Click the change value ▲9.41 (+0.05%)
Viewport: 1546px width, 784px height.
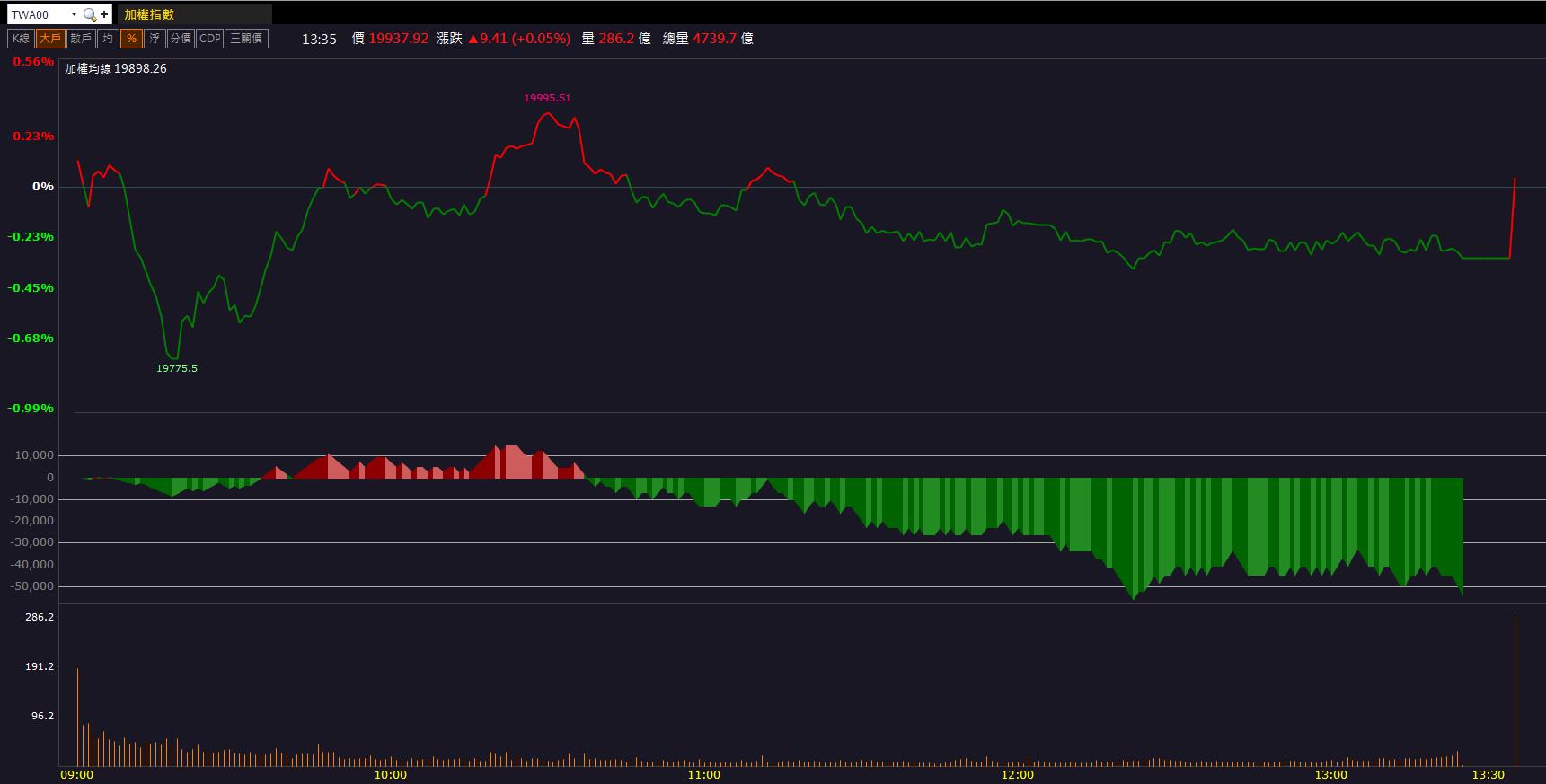(519, 39)
